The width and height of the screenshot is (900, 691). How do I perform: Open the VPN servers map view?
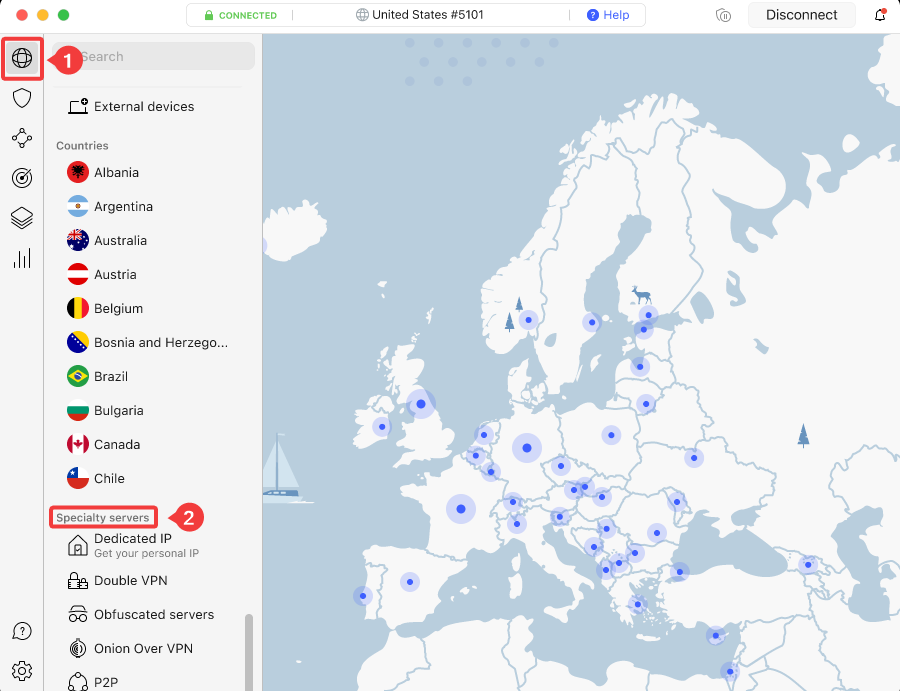tap(22, 58)
